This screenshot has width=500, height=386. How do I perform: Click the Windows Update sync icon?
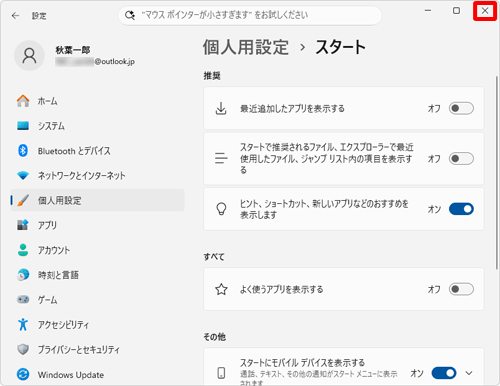pos(23,374)
